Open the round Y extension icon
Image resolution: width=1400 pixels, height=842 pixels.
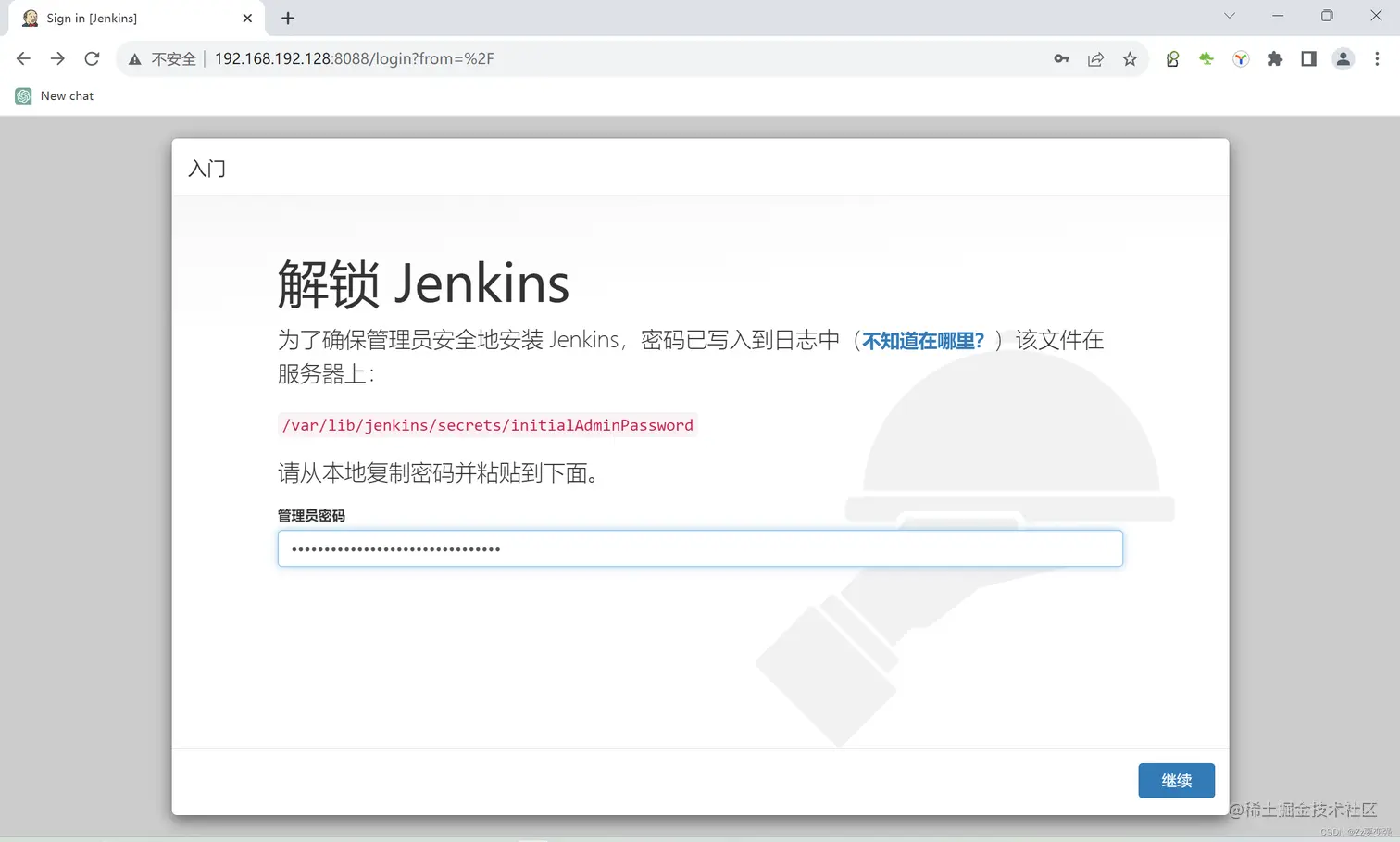point(1241,58)
